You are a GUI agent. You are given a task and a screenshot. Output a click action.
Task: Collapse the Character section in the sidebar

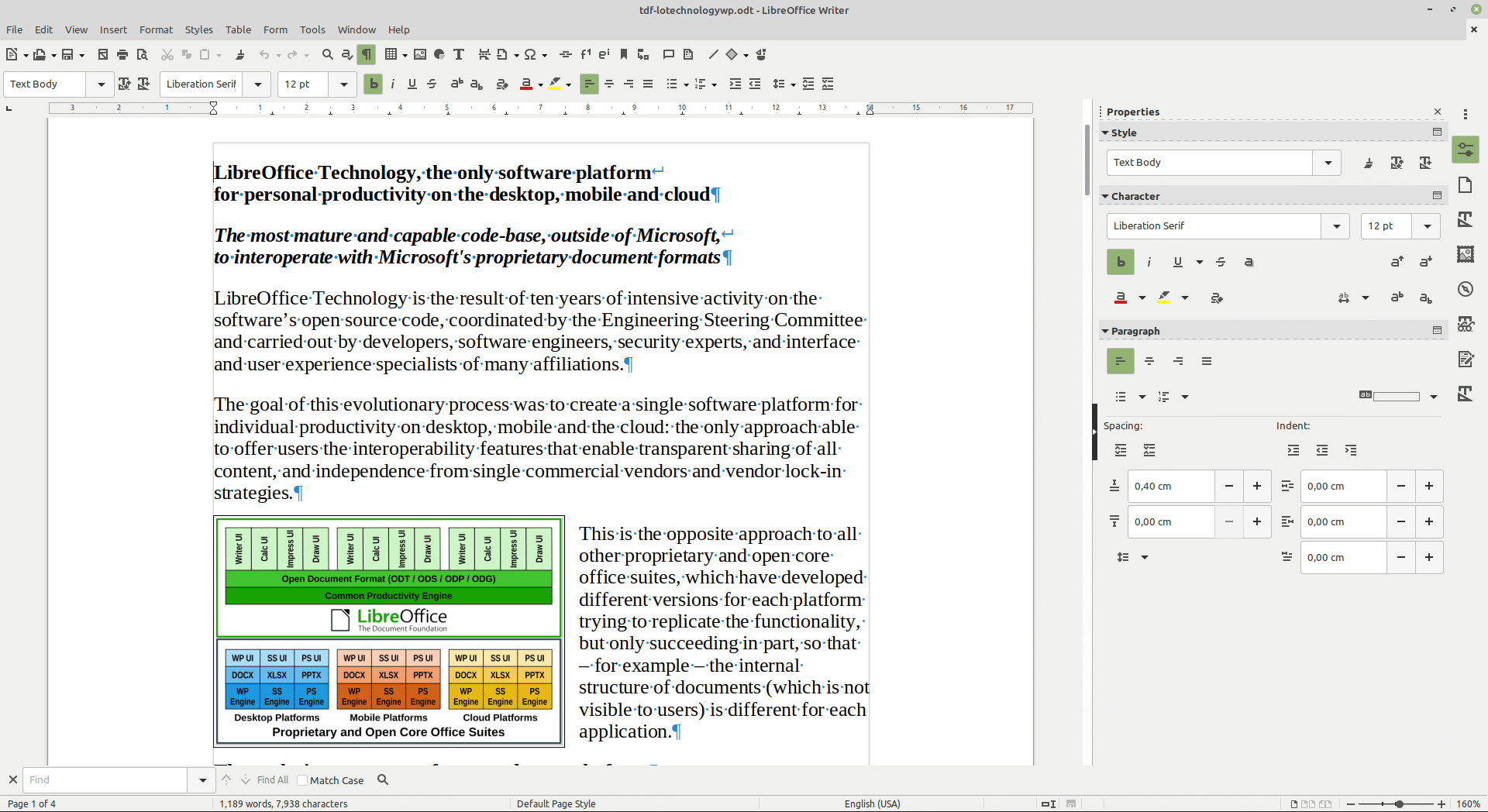[1106, 196]
